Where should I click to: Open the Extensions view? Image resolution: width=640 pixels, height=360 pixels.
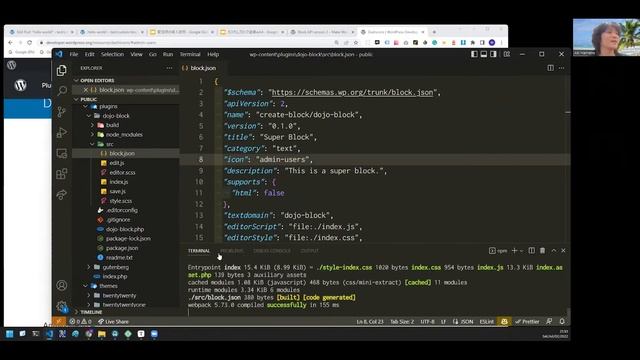click(x=62, y=174)
